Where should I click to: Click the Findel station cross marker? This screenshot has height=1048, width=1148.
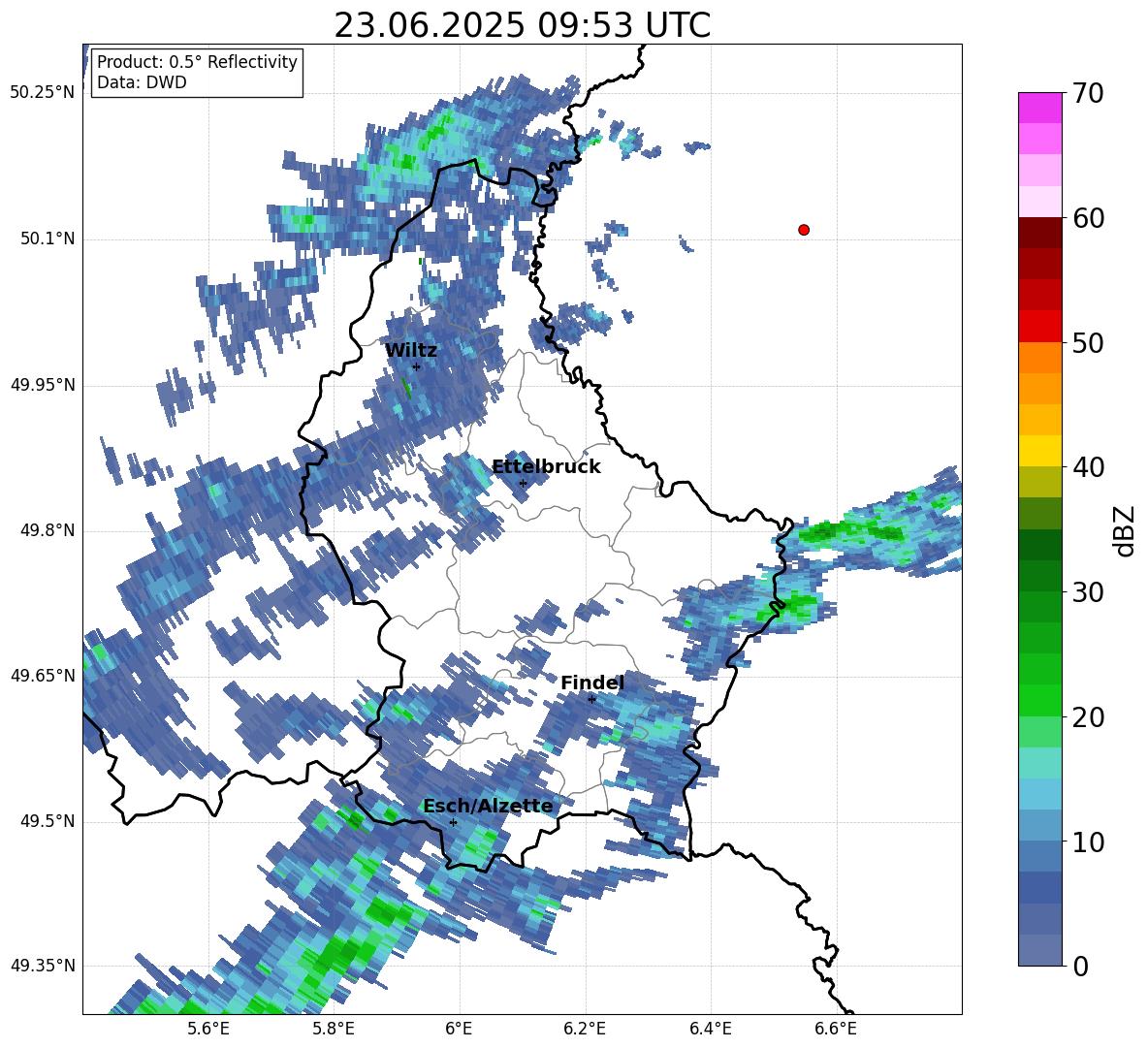[591, 699]
